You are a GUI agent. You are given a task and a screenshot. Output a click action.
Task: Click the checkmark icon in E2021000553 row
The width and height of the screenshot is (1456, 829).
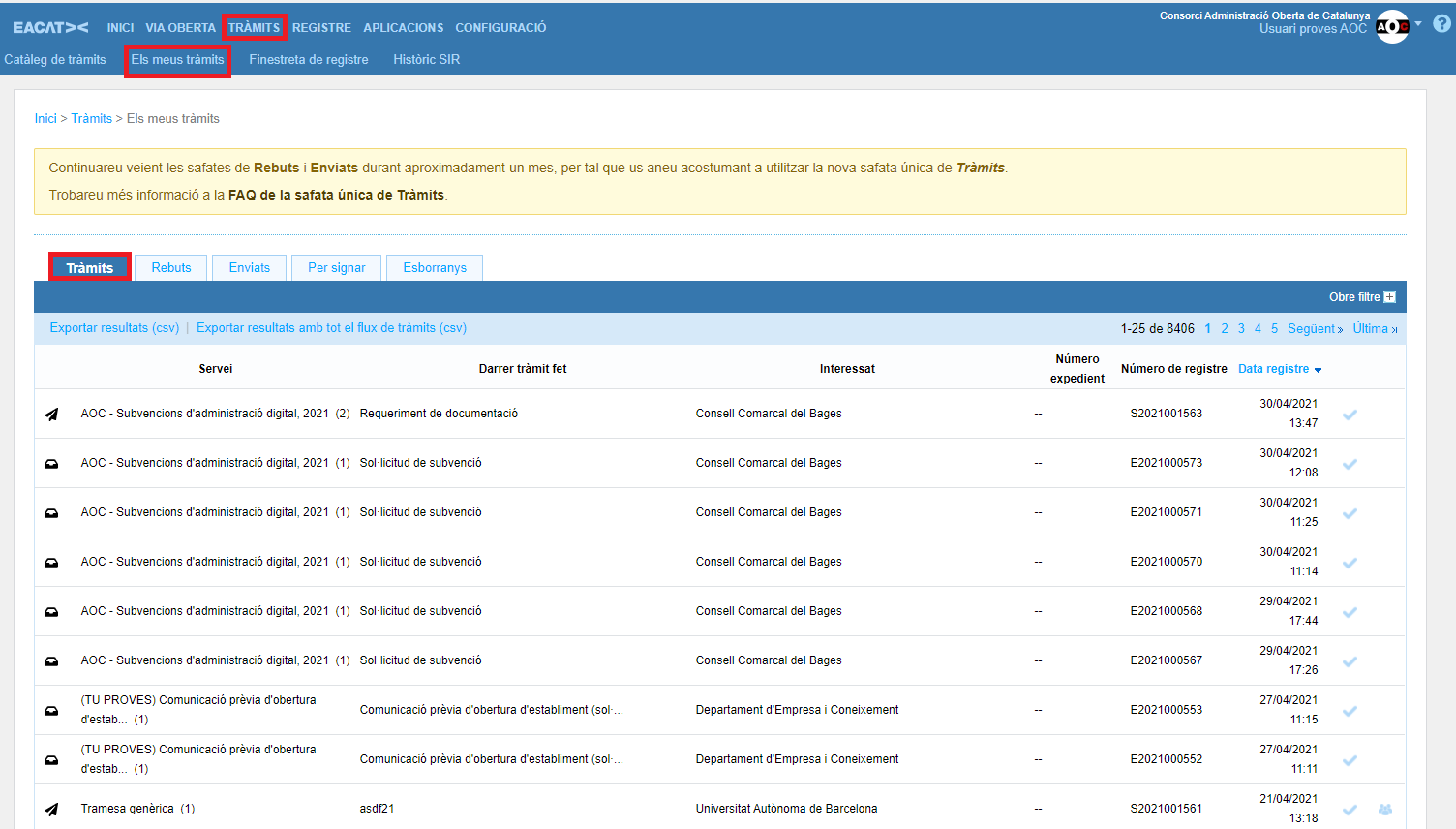pyautogui.click(x=1350, y=711)
